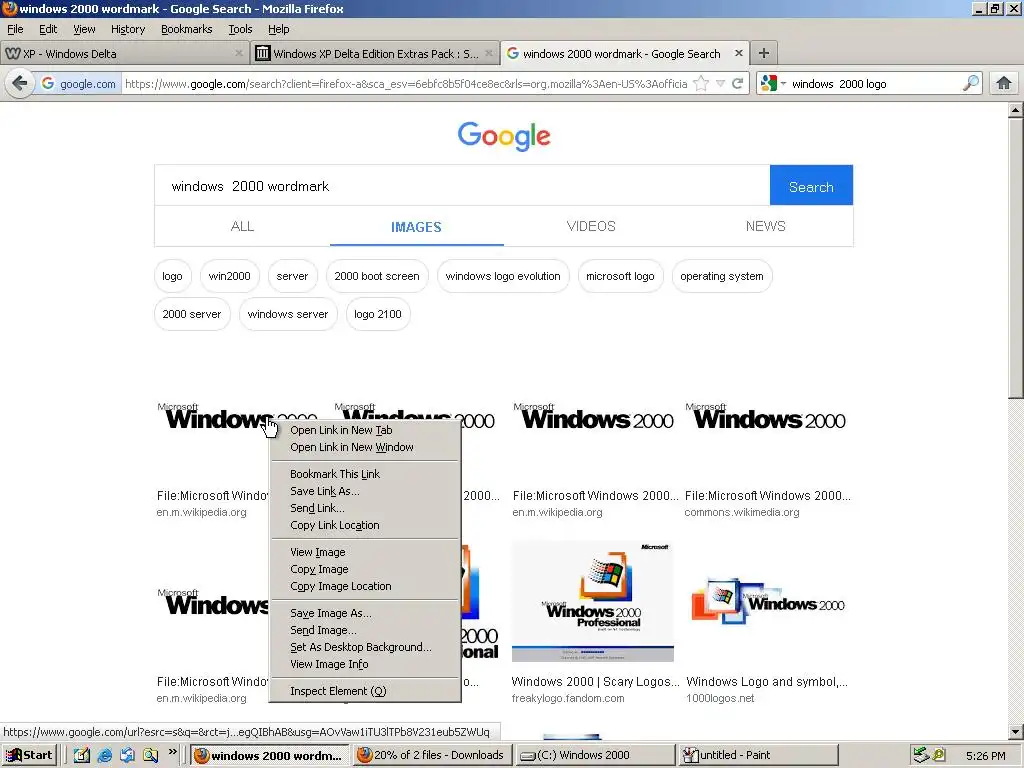Close the XP - Windows Delta tab
The image size is (1024, 768).
click(238, 53)
